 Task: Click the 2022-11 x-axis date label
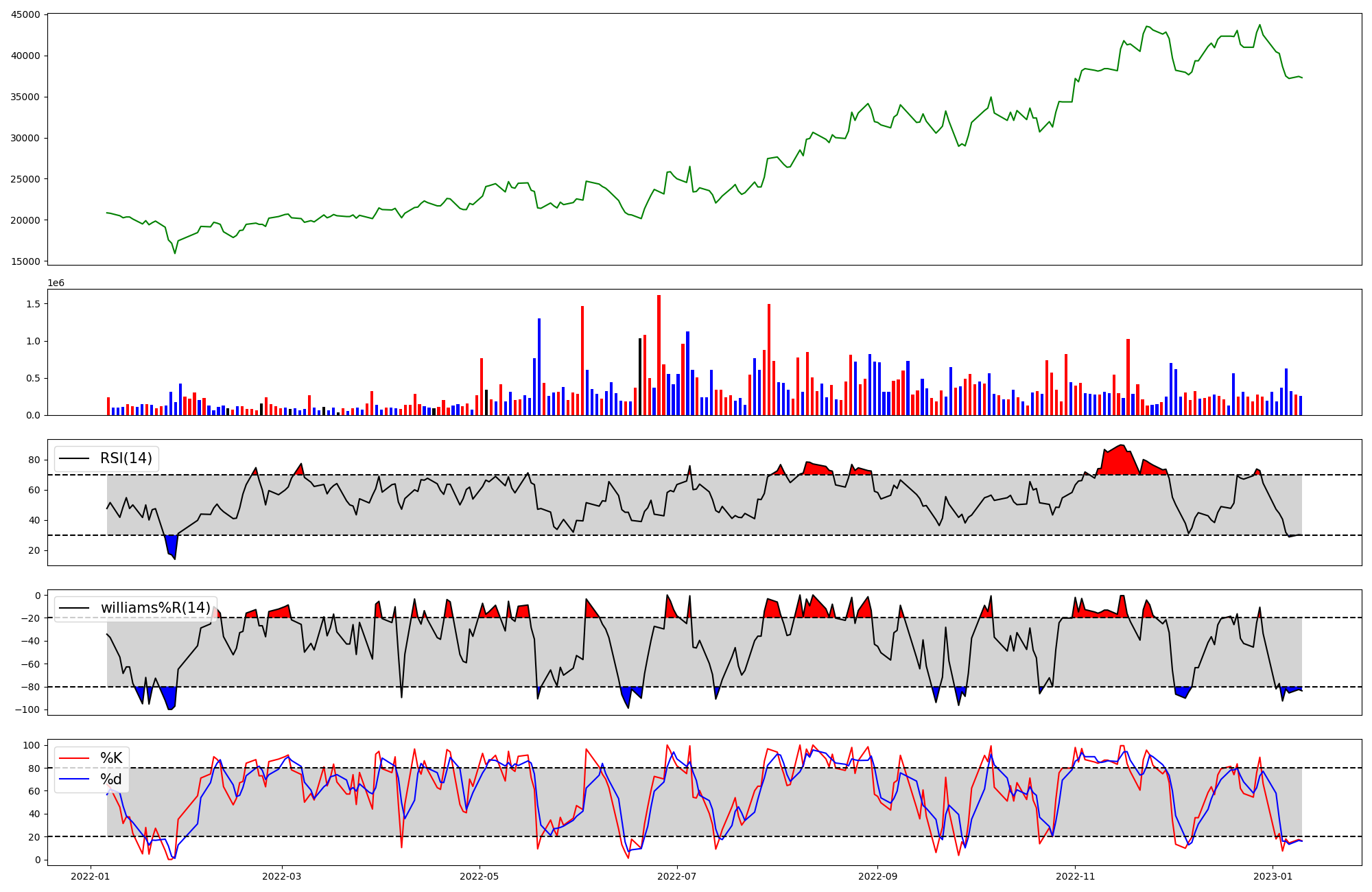coord(1075,876)
